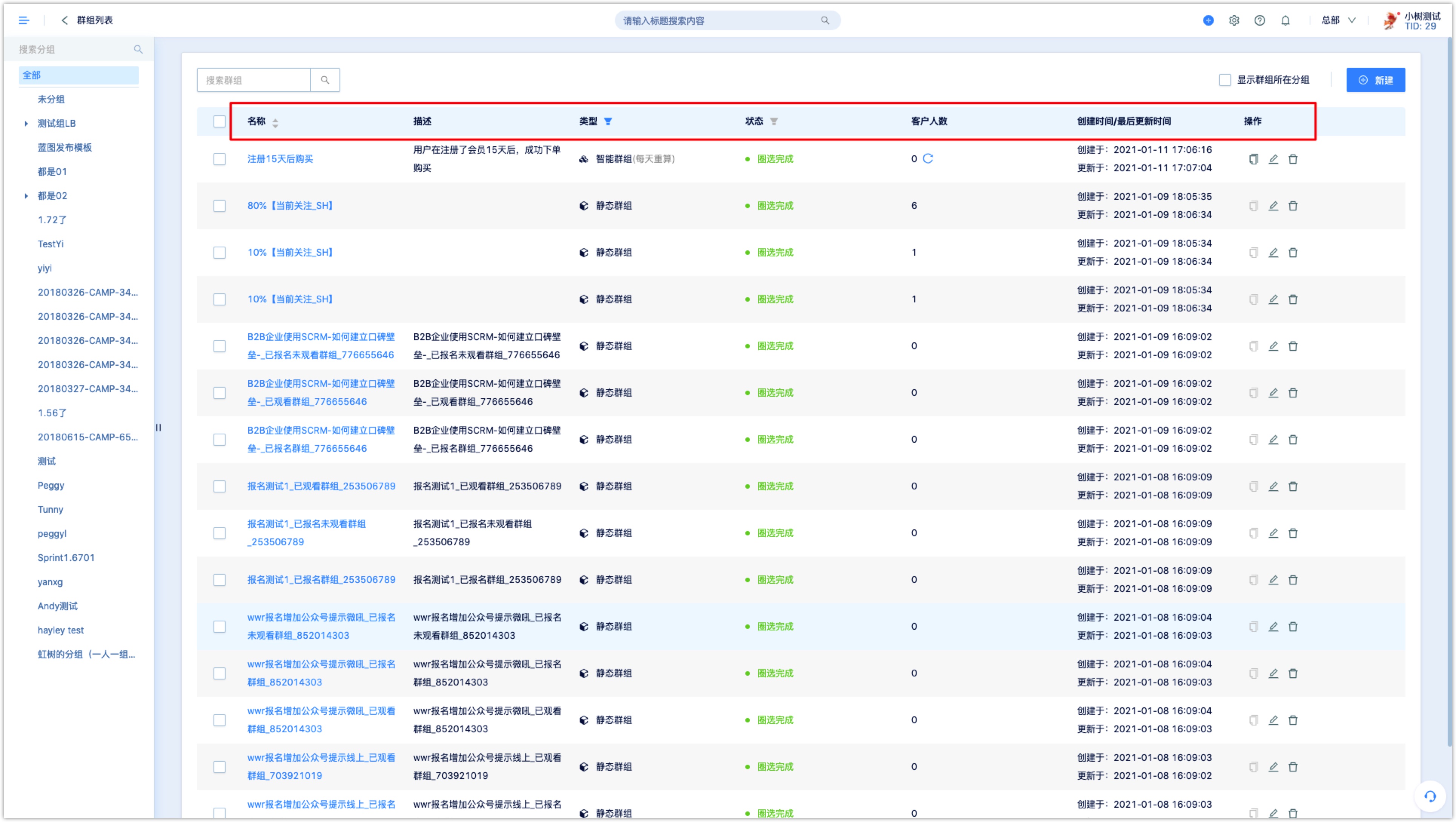
Task: Focus the 搜索分组 sidebar input
Action: pyautogui.click(x=74, y=49)
